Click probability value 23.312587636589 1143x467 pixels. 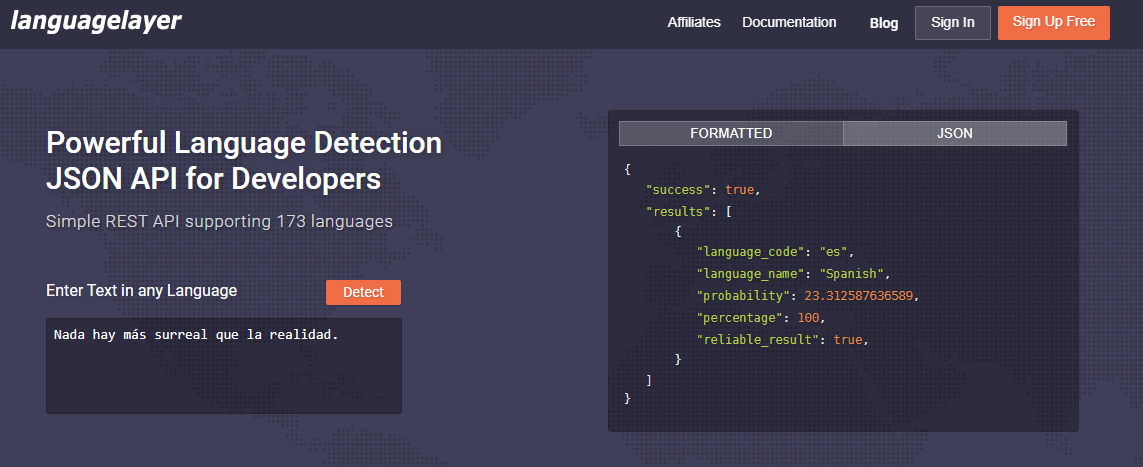pos(860,296)
